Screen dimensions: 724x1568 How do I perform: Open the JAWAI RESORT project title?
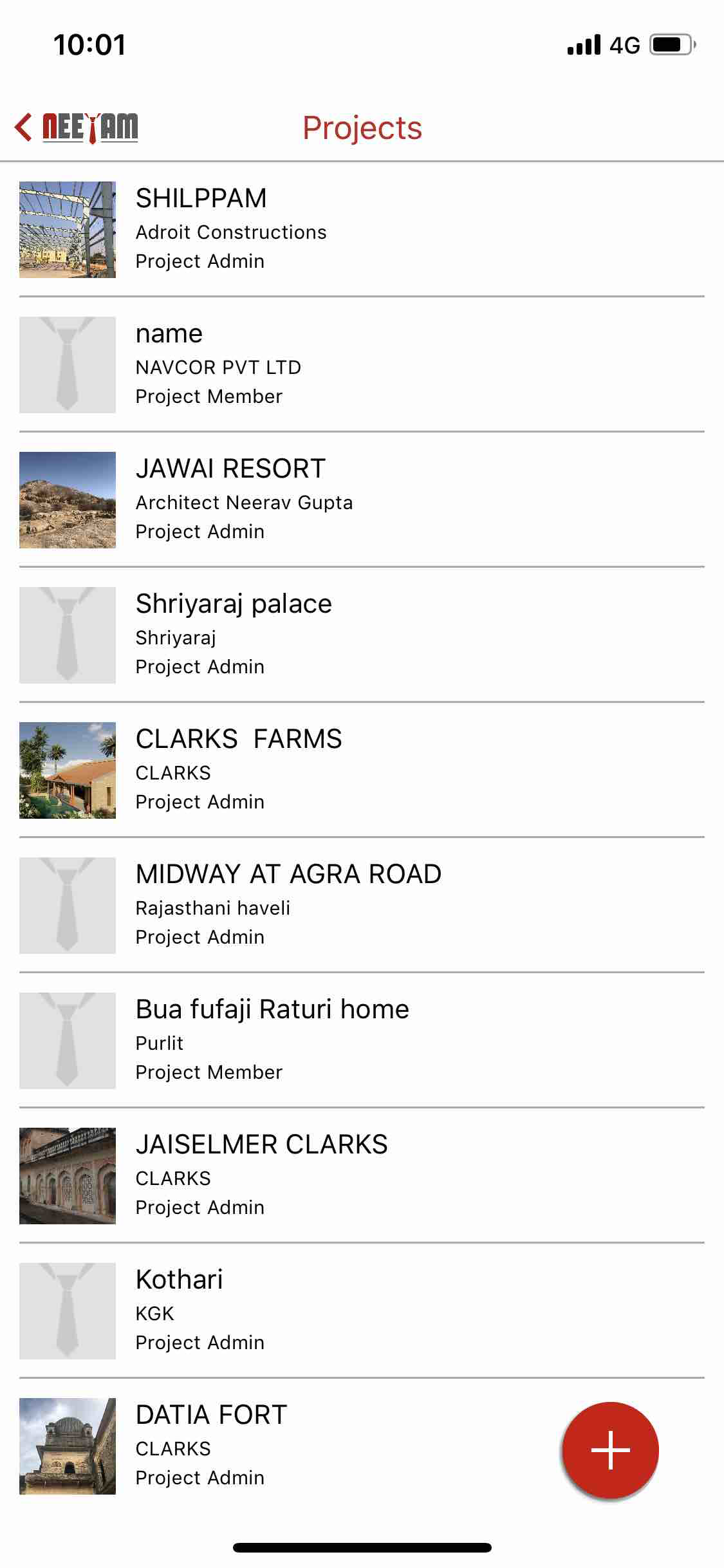coord(230,469)
